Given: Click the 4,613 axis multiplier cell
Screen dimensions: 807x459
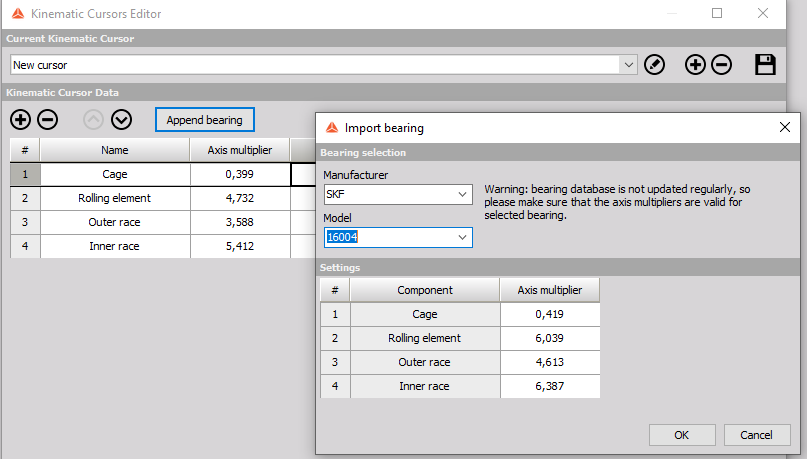Looking at the screenshot, I should click(550, 362).
